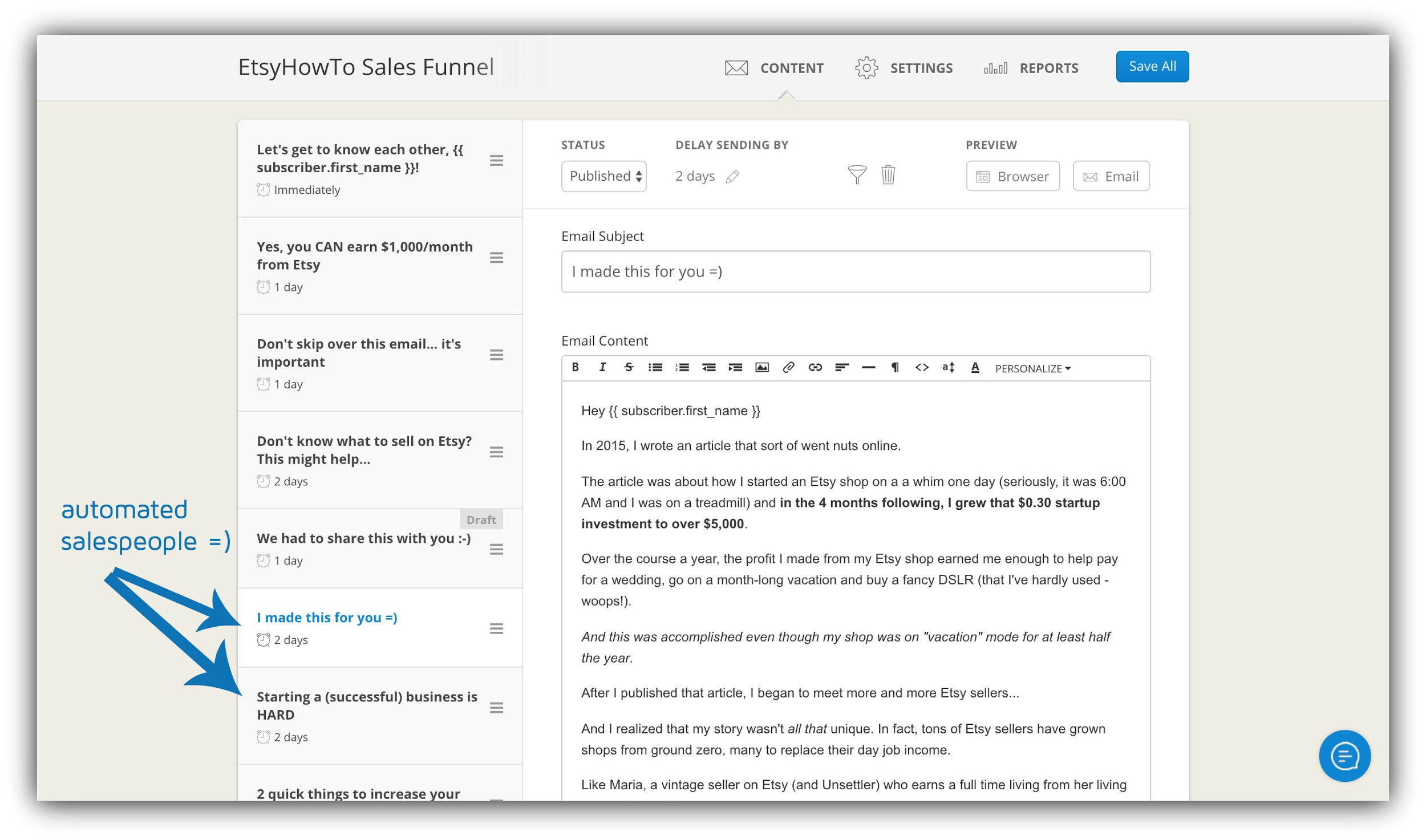
Task: Grab drag handle of "Let's get to know" email
Action: [x=496, y=160]
